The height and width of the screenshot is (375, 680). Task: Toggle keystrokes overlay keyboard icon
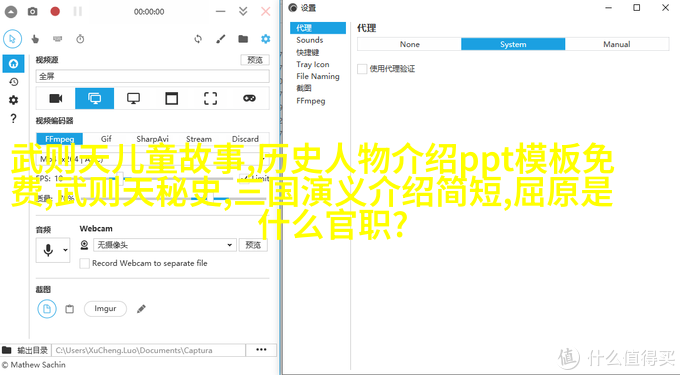click(x=57, y=39)
